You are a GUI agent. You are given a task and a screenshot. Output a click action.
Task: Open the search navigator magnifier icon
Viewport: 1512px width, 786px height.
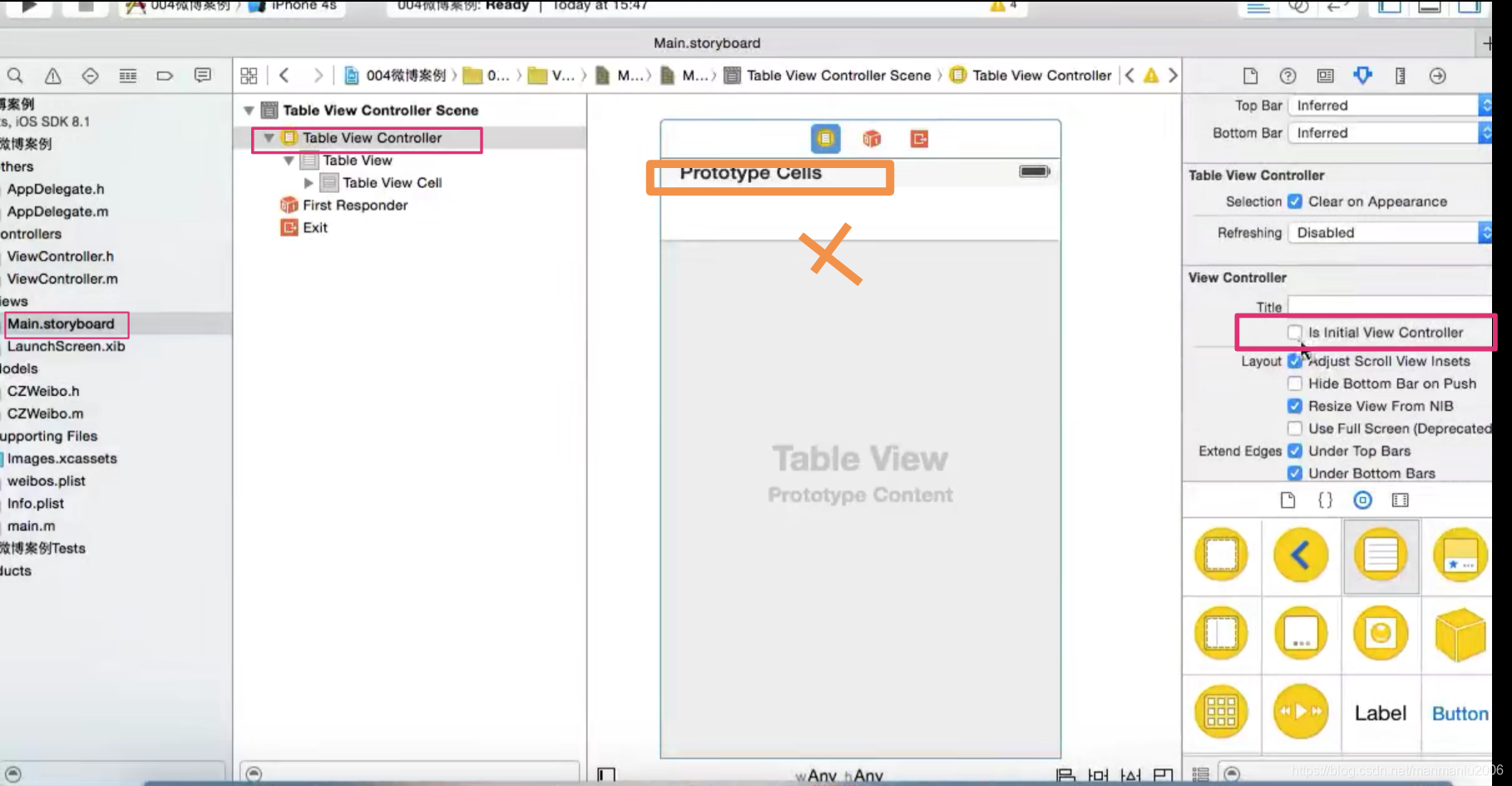pyautogui.click(x=15, y=76)
